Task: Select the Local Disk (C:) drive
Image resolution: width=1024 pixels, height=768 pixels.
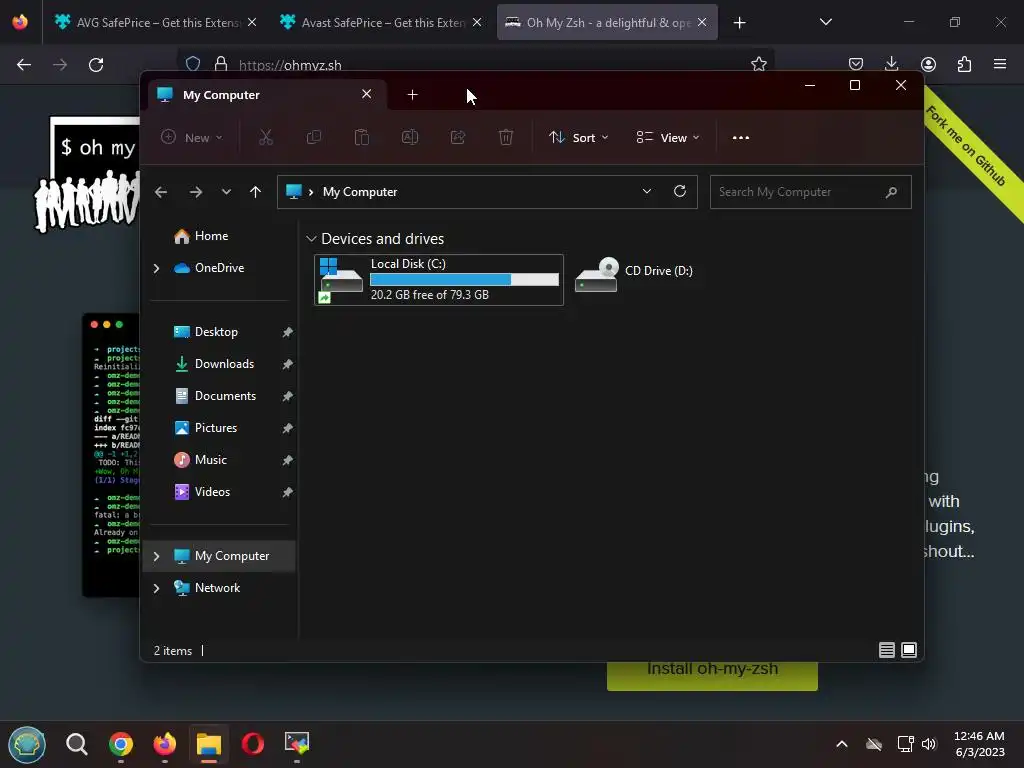Action: click(x=439, y=280)
